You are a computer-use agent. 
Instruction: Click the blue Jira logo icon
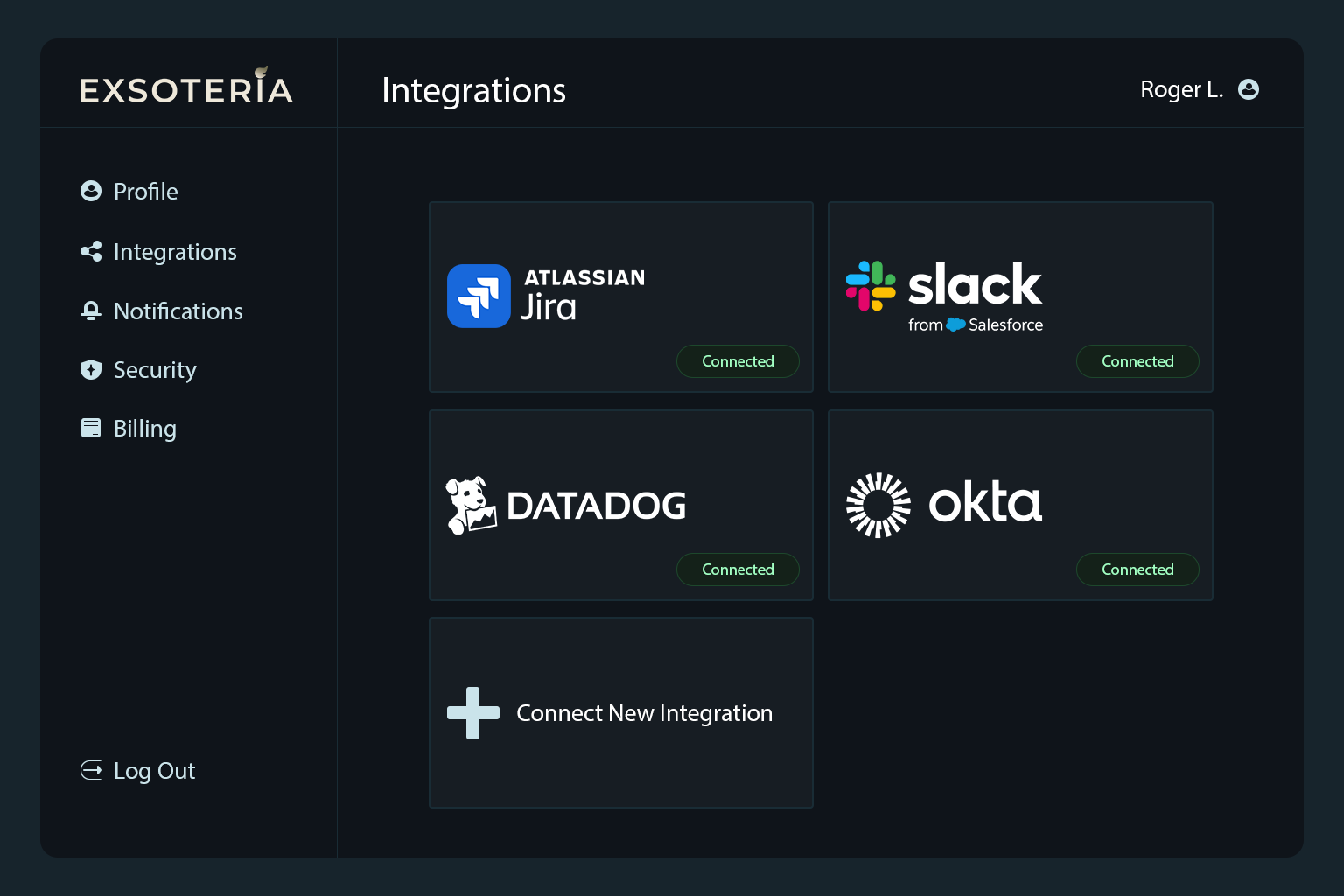point(479,296)
